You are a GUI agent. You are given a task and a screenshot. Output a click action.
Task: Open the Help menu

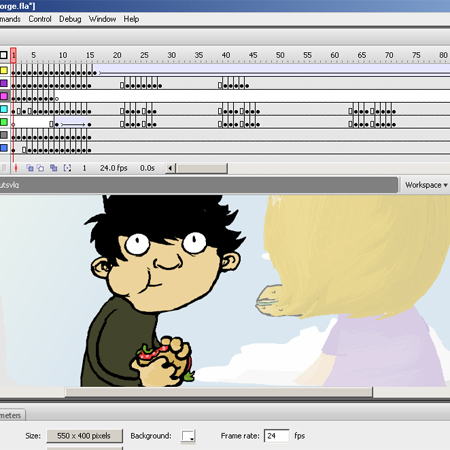131,19
